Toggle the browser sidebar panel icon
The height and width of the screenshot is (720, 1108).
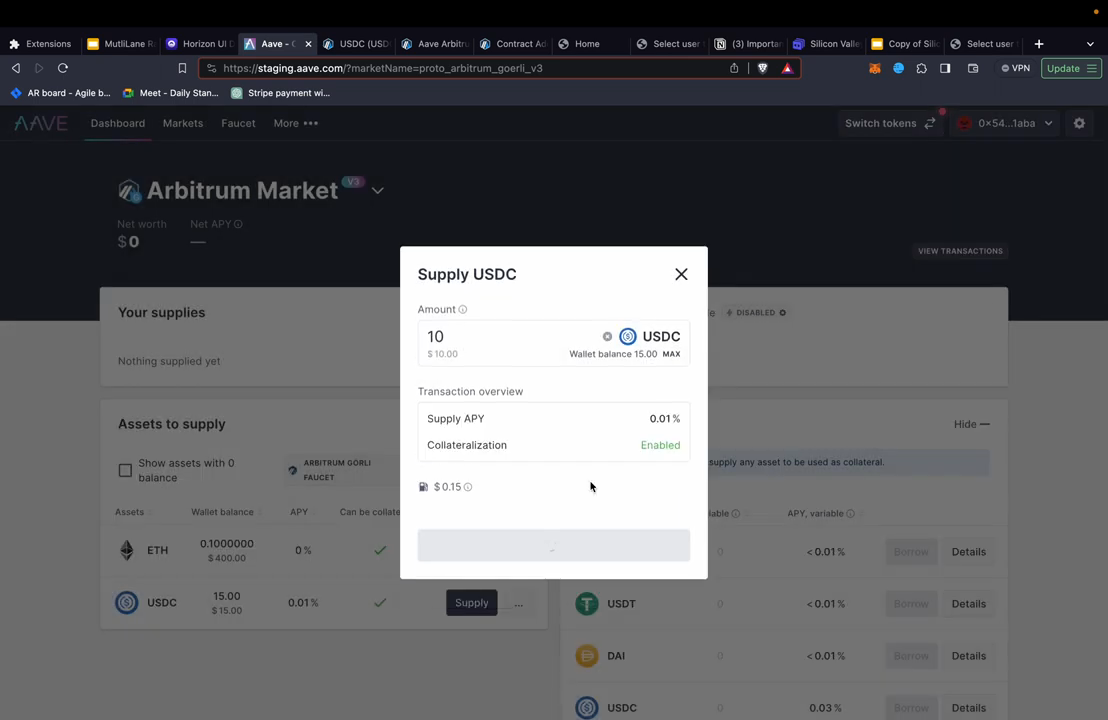coord(945,68)
